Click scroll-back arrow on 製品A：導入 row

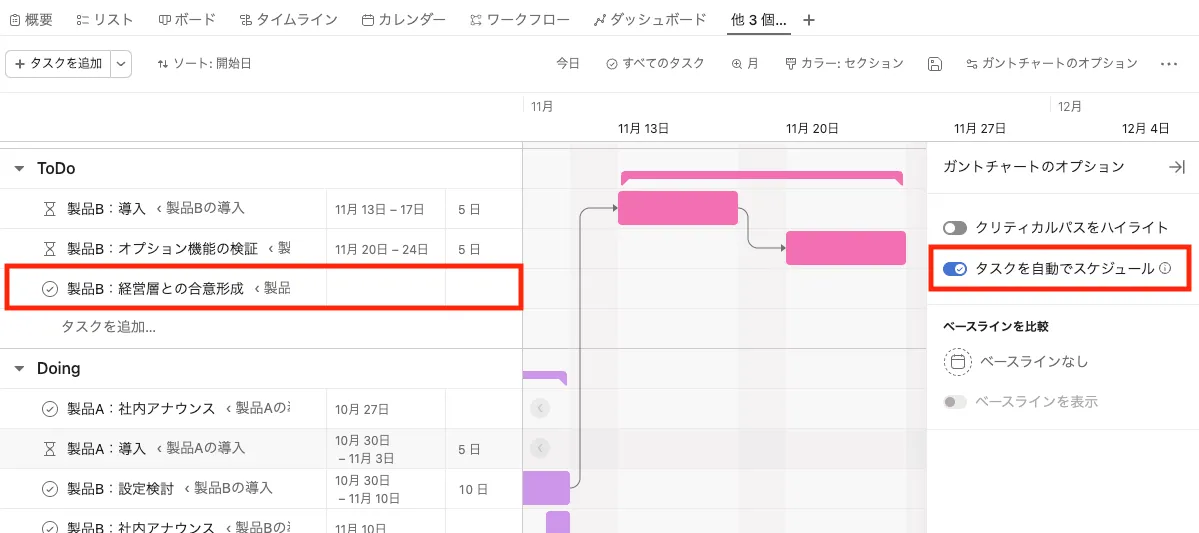coord(540,448)
